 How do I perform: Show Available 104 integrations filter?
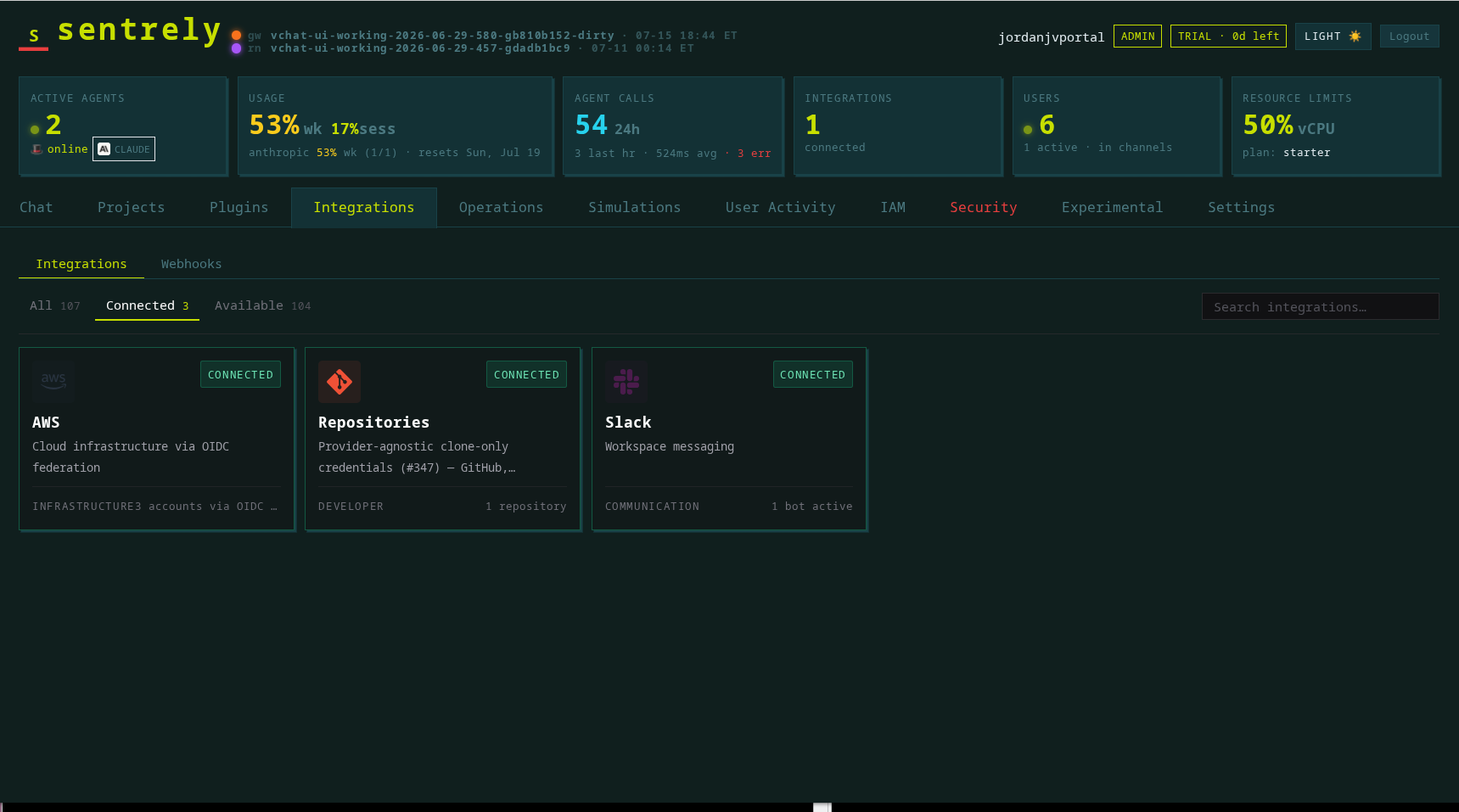262,305
